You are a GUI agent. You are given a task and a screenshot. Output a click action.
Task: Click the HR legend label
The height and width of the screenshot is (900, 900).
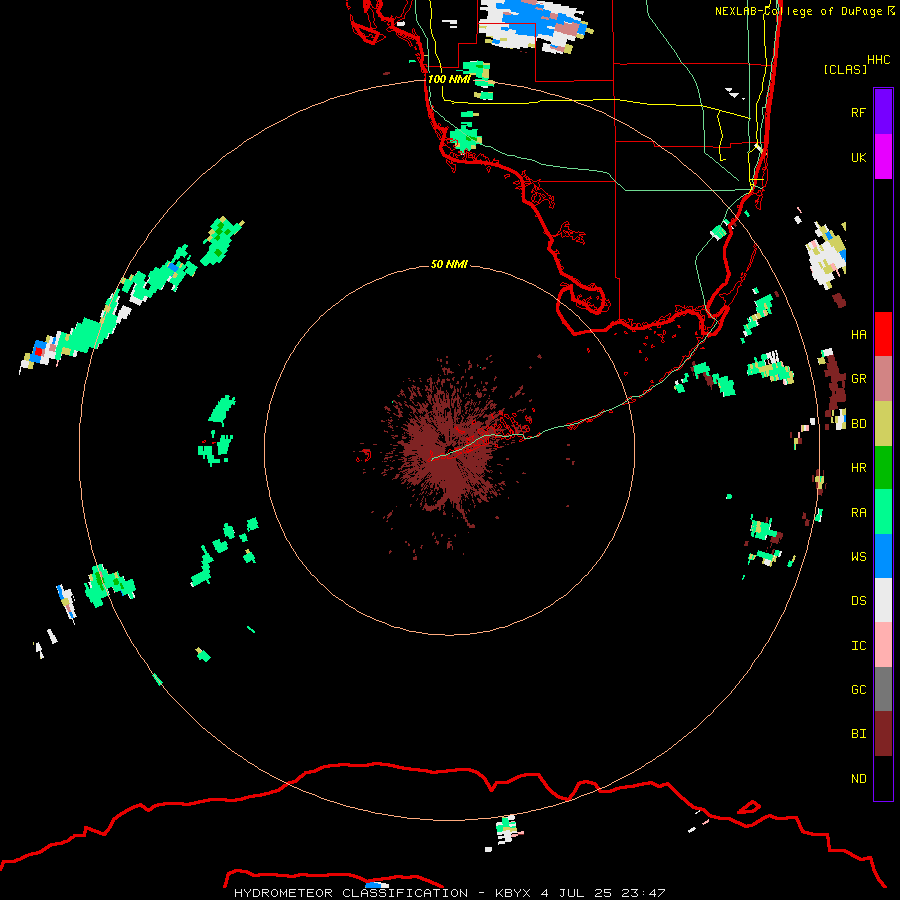tap(859, 468)
